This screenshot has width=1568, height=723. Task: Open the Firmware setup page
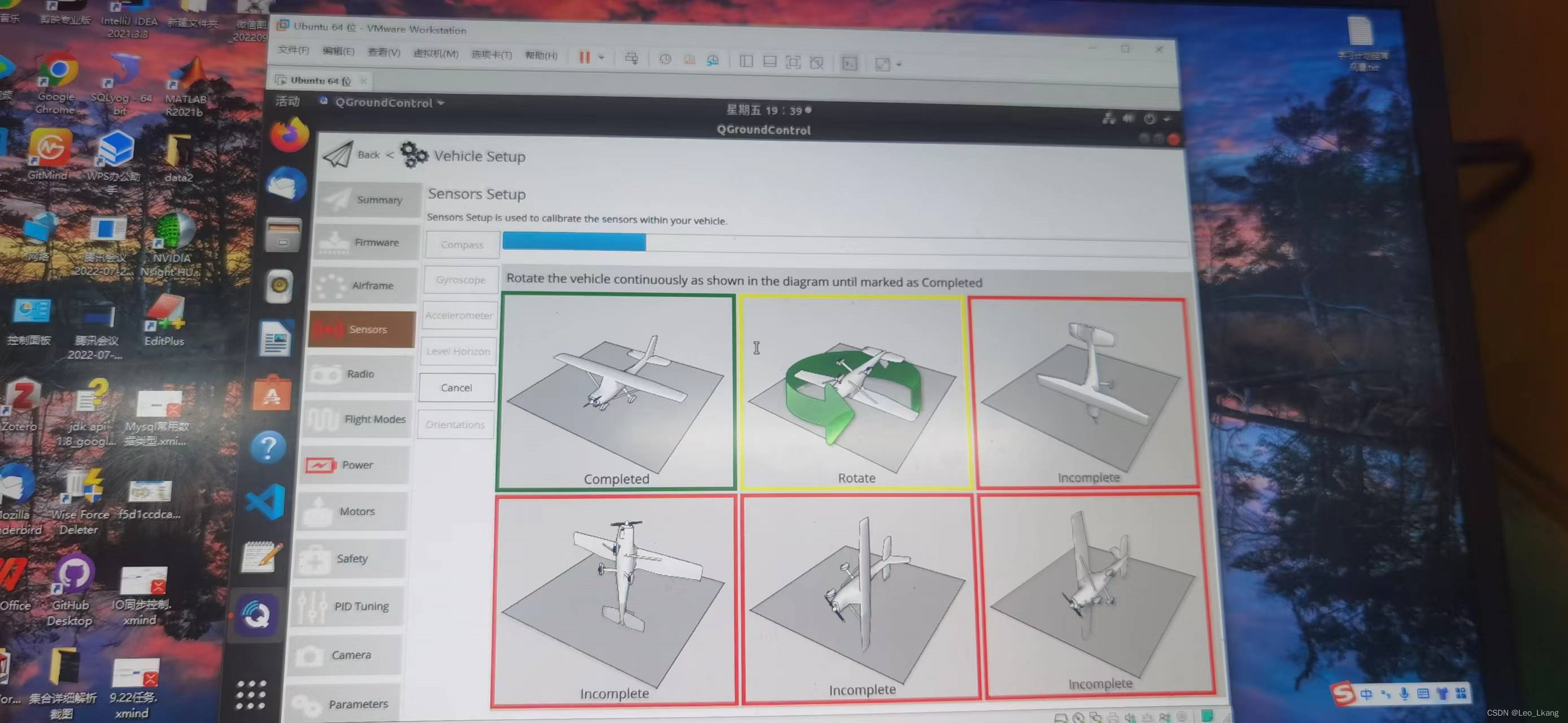point(367,242)
